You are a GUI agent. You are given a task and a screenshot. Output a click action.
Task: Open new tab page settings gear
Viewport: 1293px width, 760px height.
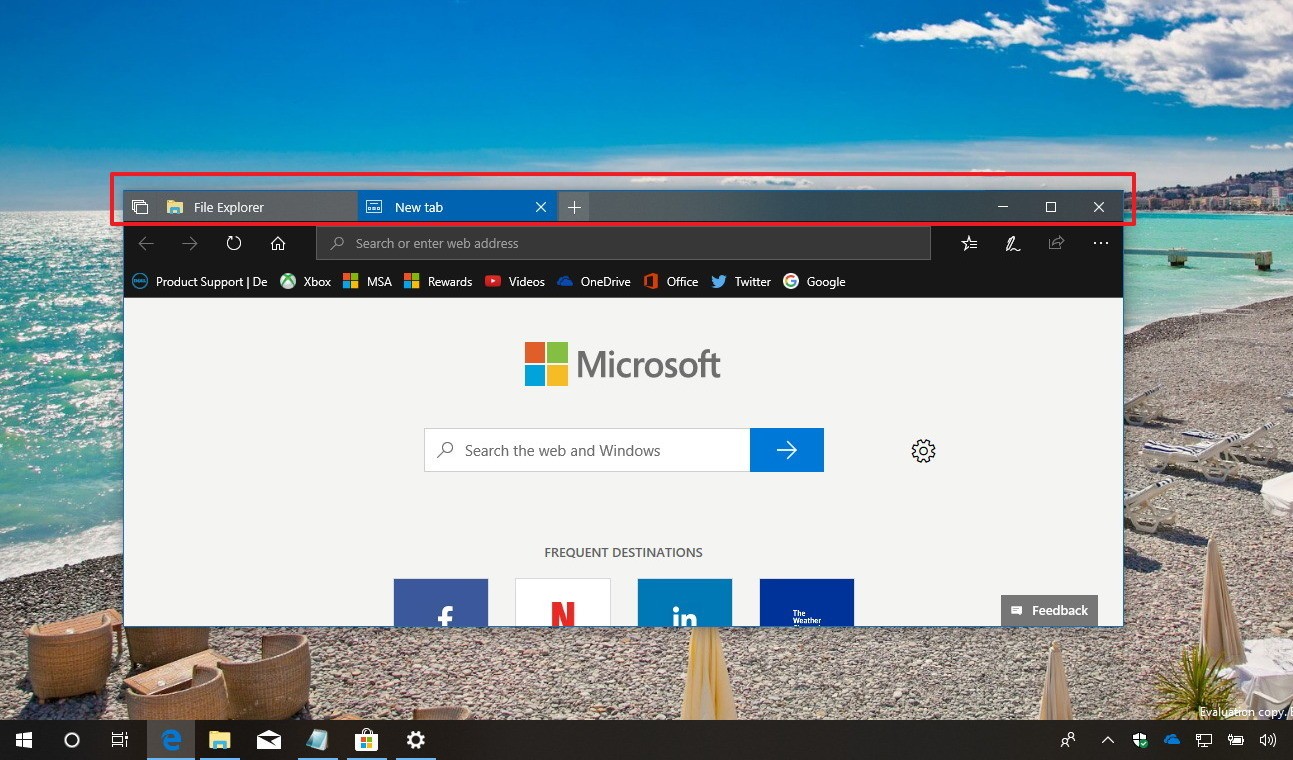point(923,451)
